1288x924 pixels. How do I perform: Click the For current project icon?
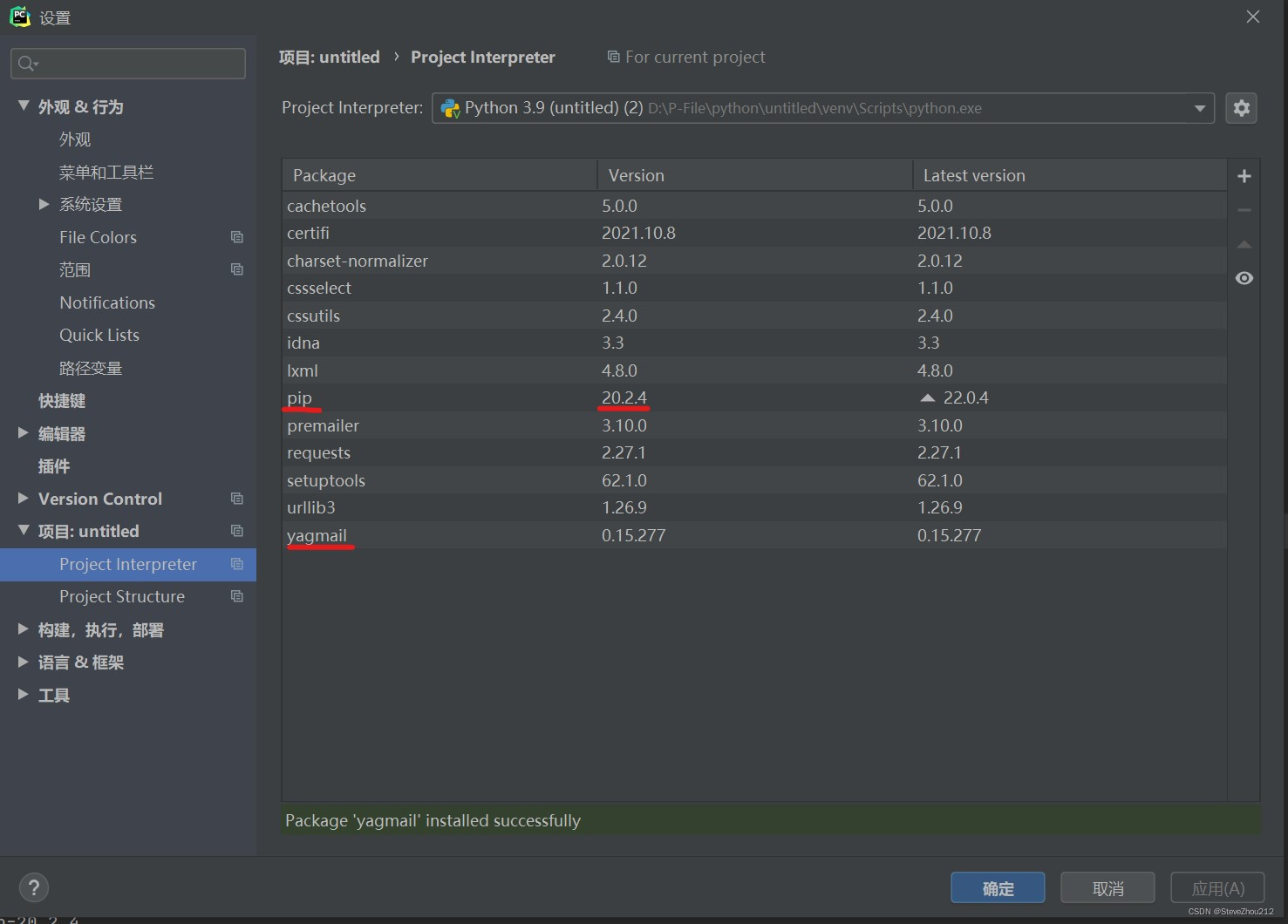613,57
